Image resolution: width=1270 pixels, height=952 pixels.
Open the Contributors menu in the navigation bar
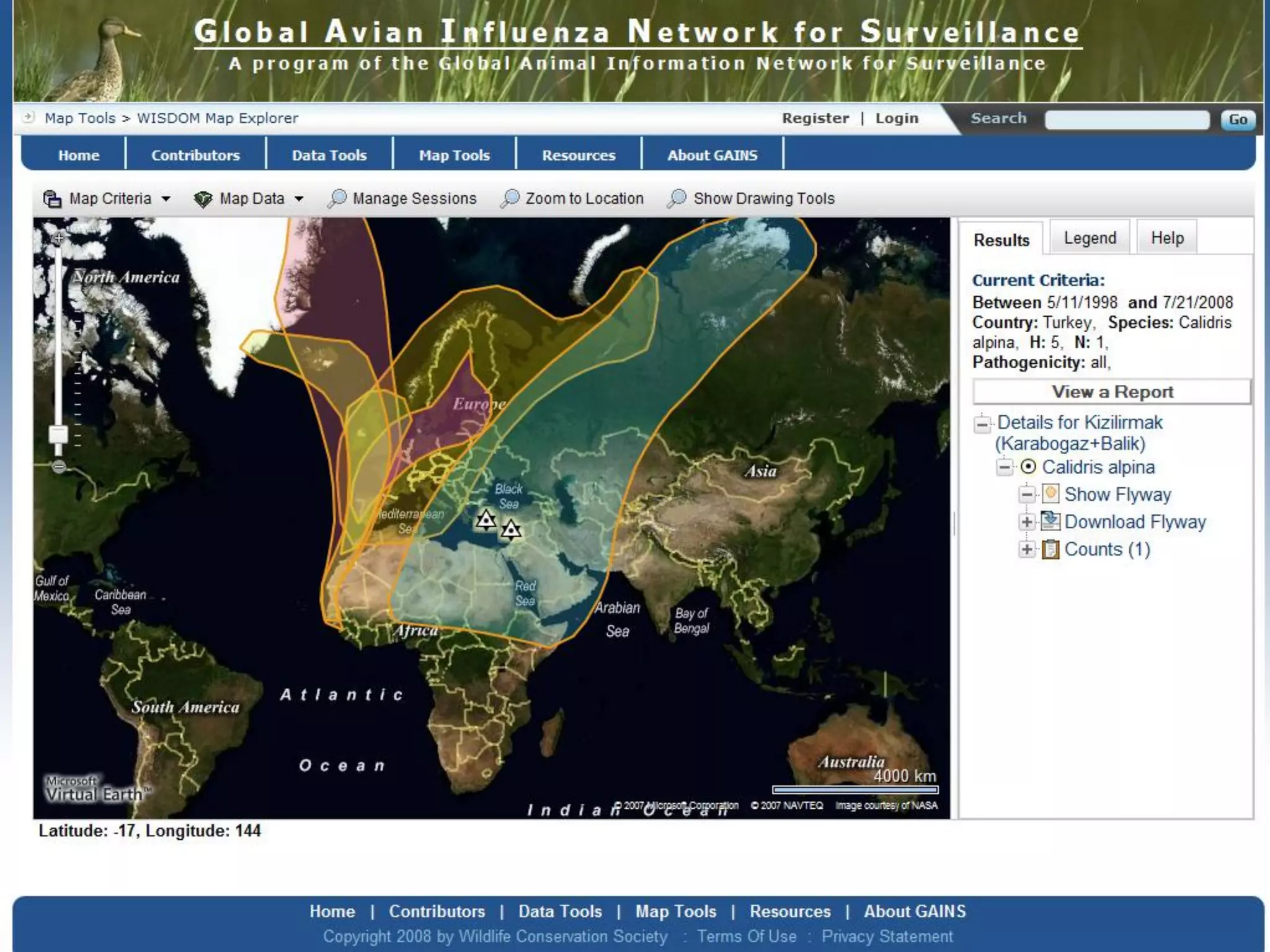(195, 155)
